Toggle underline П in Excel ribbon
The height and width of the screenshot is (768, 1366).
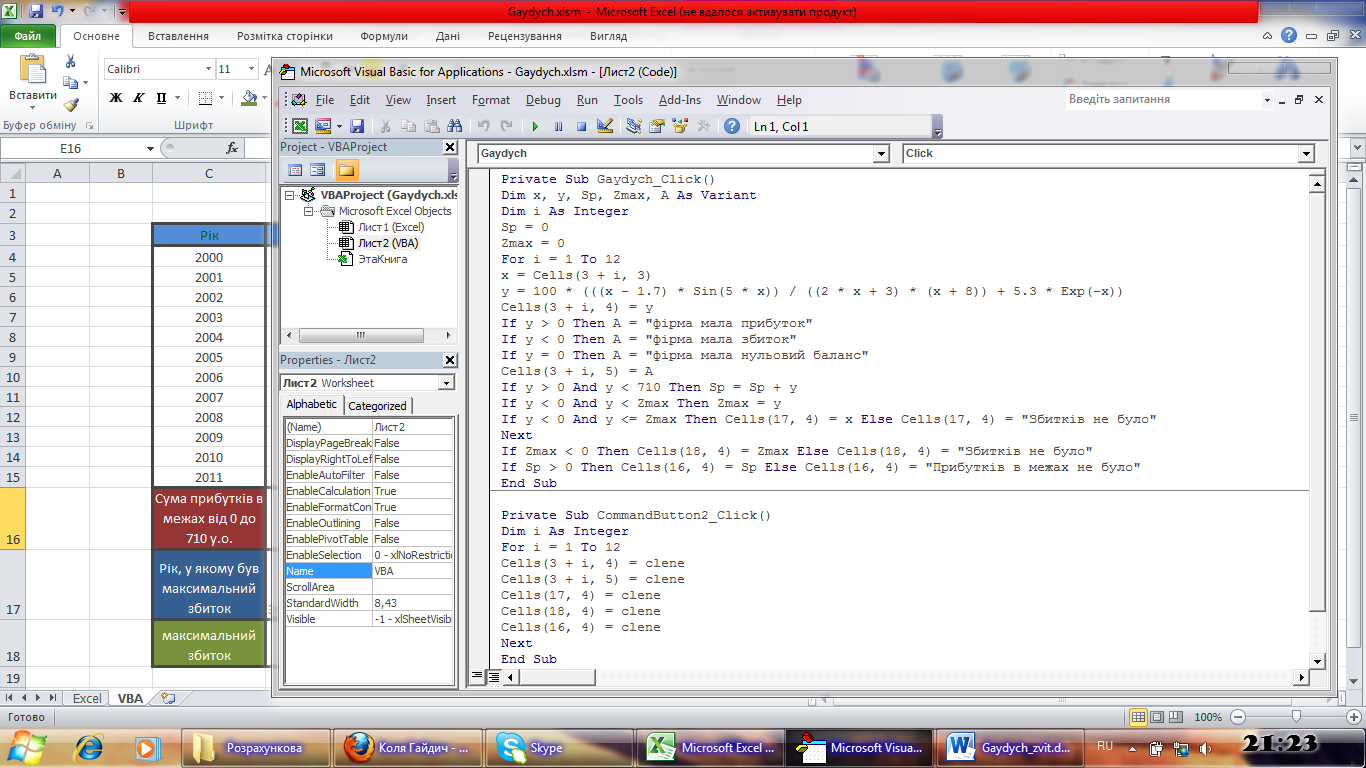(161, 98)
